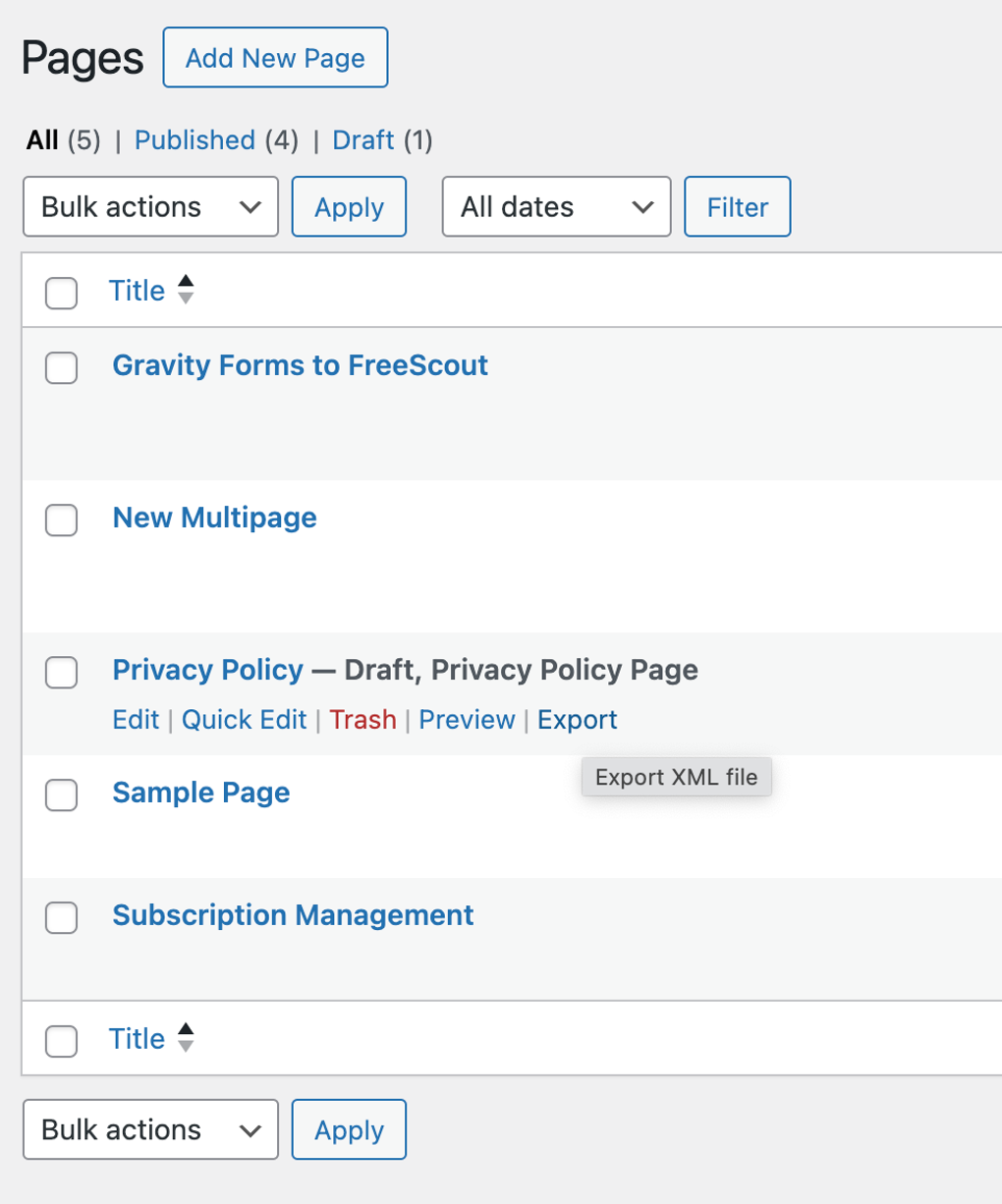1002x1204 pixels.
Task: Select all pages via header checkbox
Action: tap(61, 293)
